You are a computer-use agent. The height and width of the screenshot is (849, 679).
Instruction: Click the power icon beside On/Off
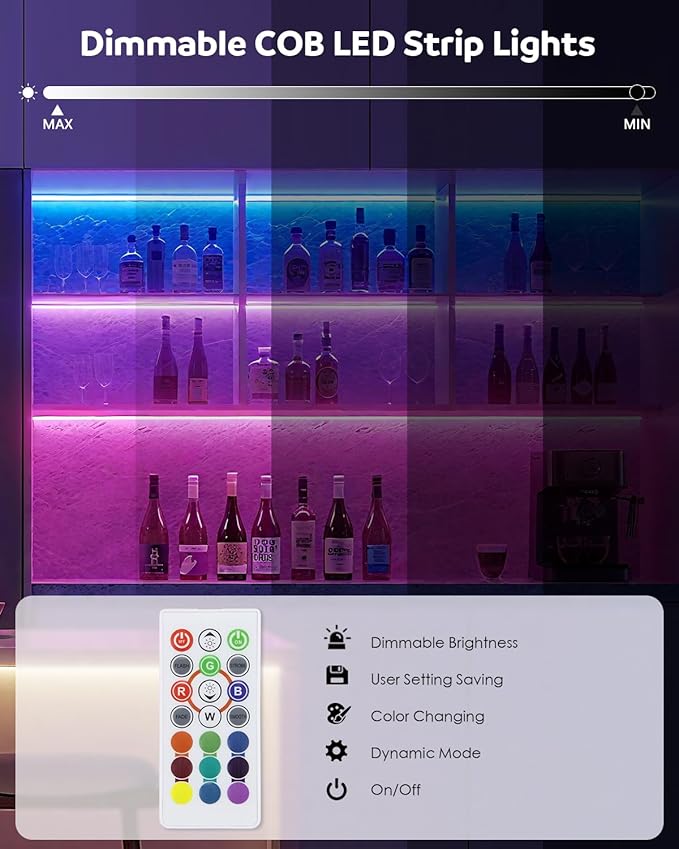(336, 789)
